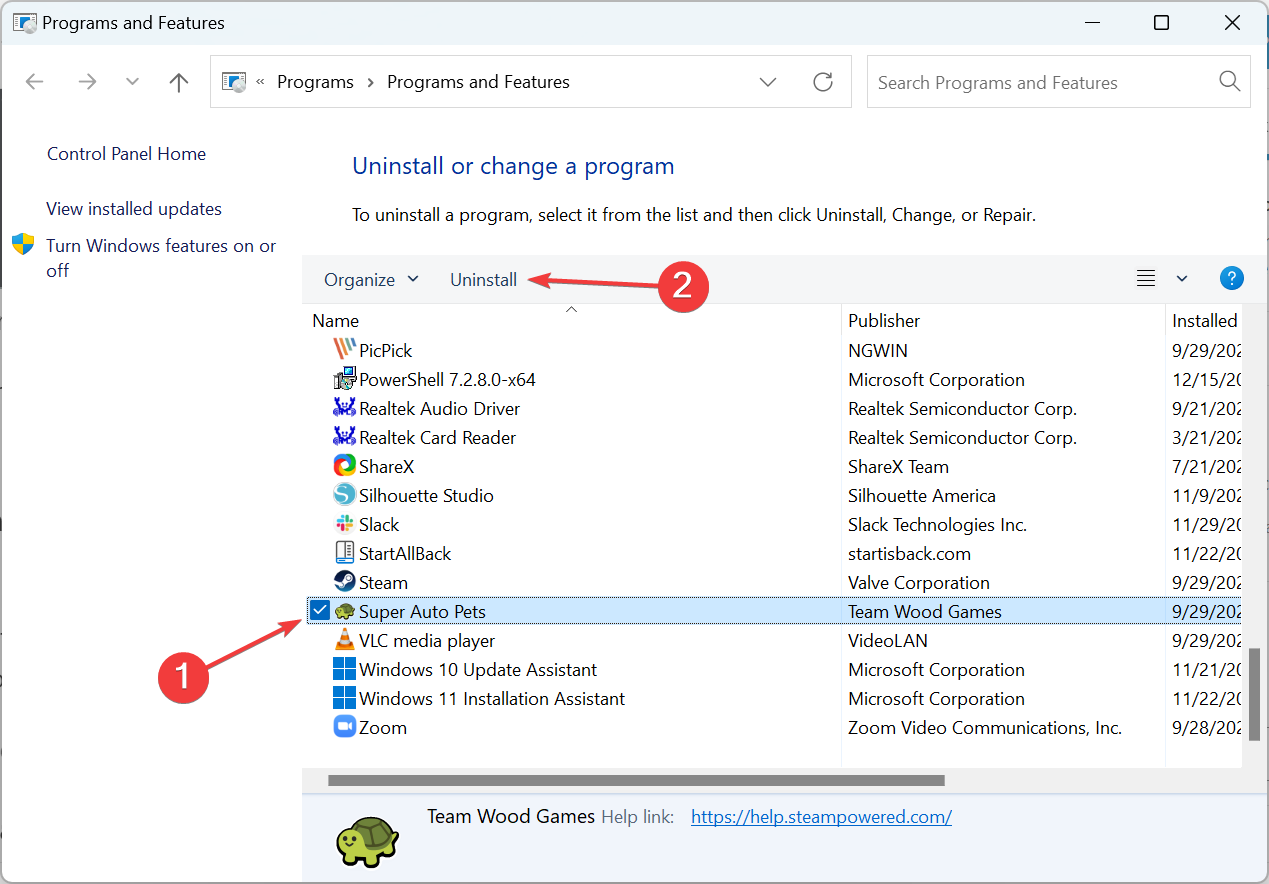Click the PicPick program icon
Screen dimensions: 1269x884
point(344,350)
